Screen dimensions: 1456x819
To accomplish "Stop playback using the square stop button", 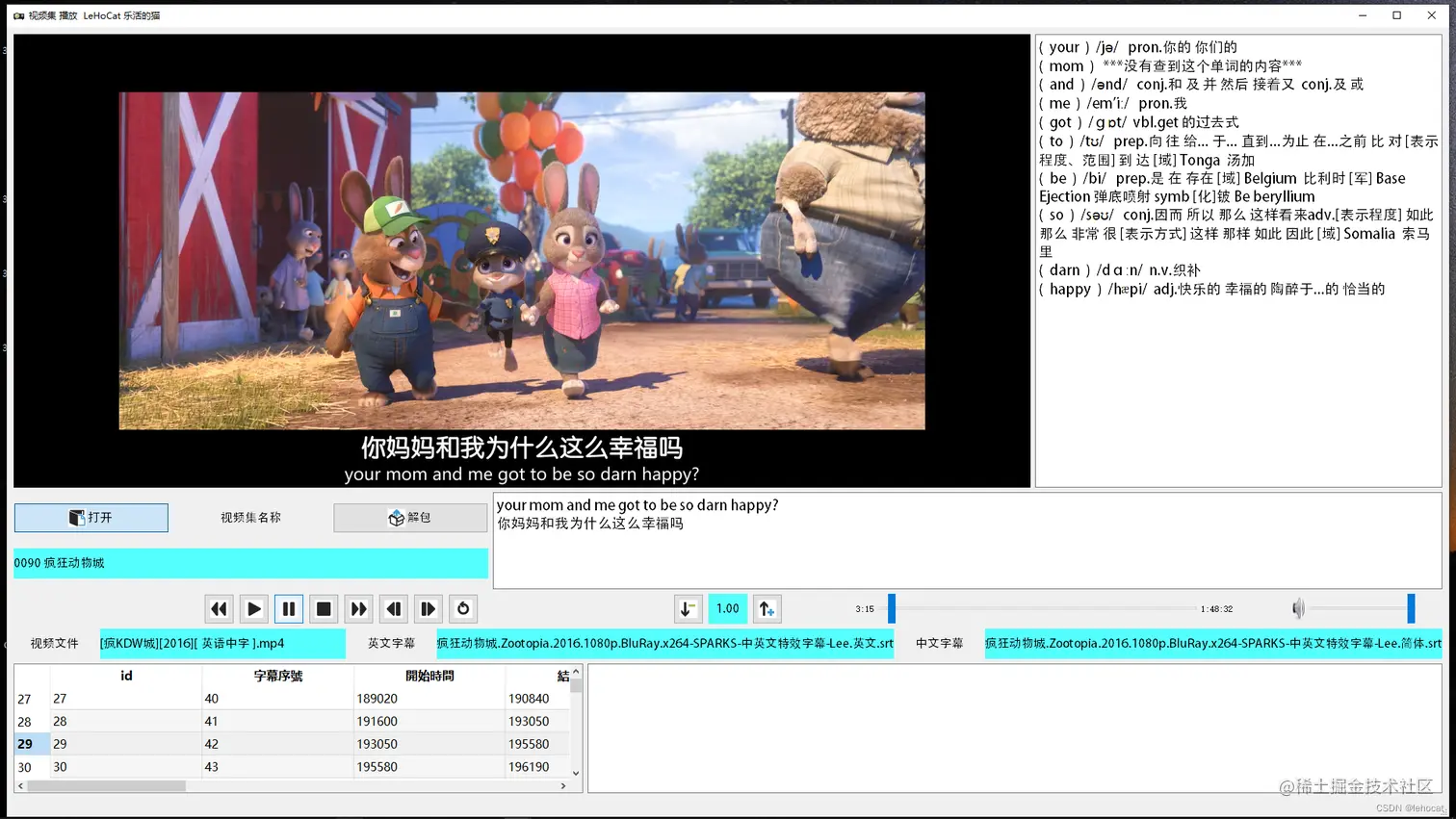I will coord(324,608).
